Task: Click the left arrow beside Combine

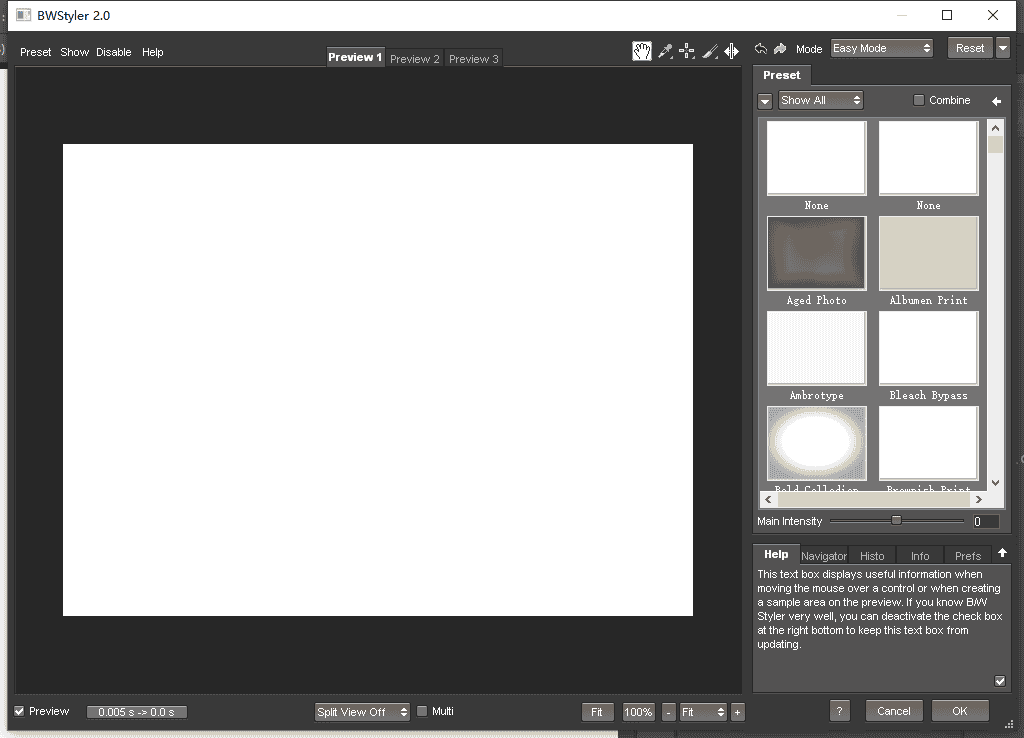Action: (x=996, y=101)
